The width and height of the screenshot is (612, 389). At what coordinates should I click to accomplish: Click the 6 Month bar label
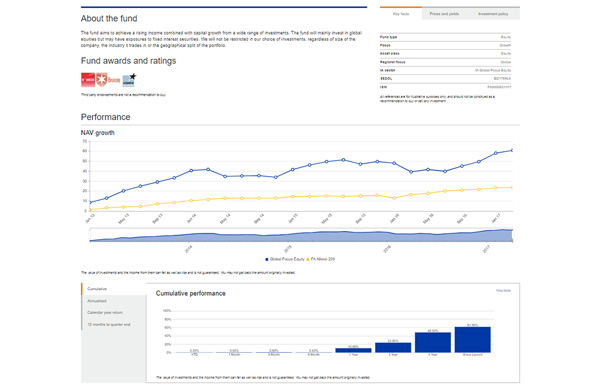pos(313,355)
